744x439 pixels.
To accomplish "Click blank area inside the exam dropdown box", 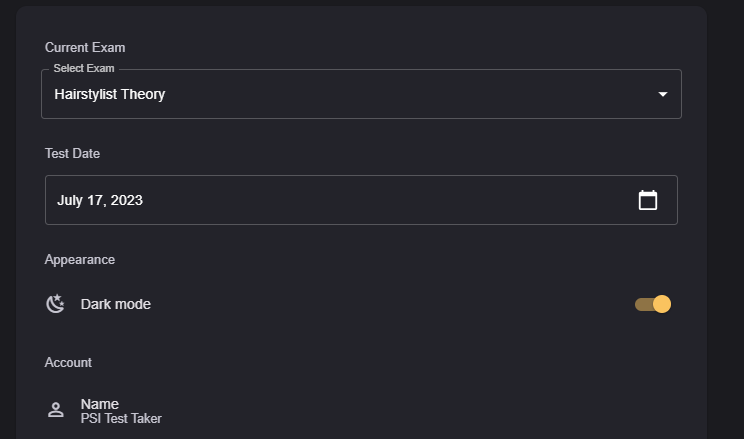I will click(400, 95).
